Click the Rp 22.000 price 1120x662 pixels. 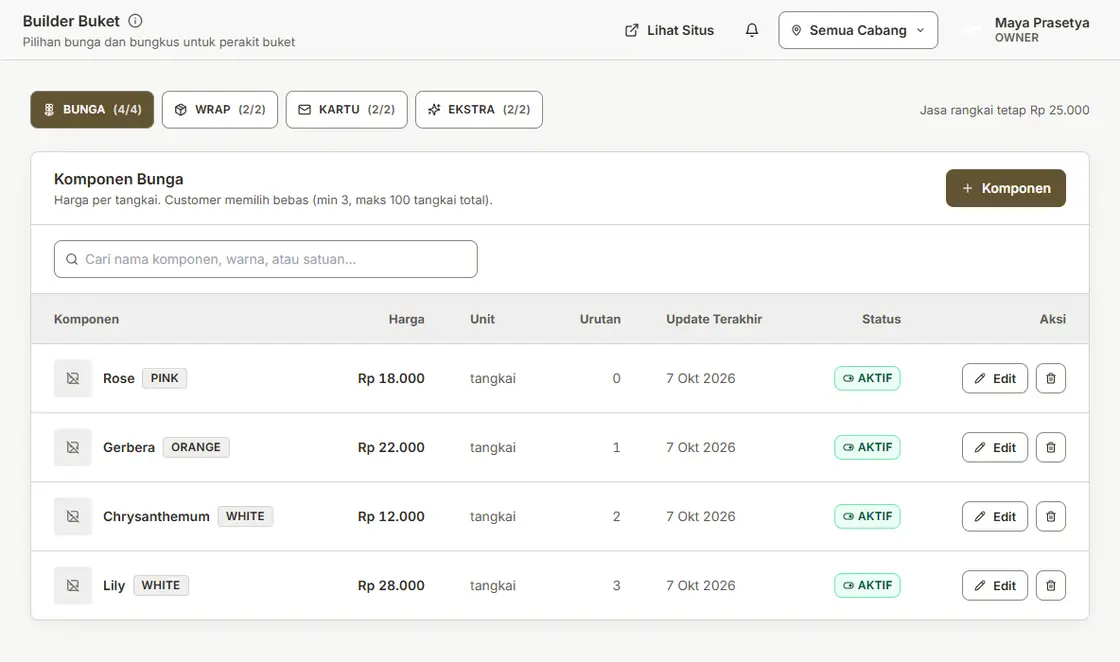click(391, 448)
